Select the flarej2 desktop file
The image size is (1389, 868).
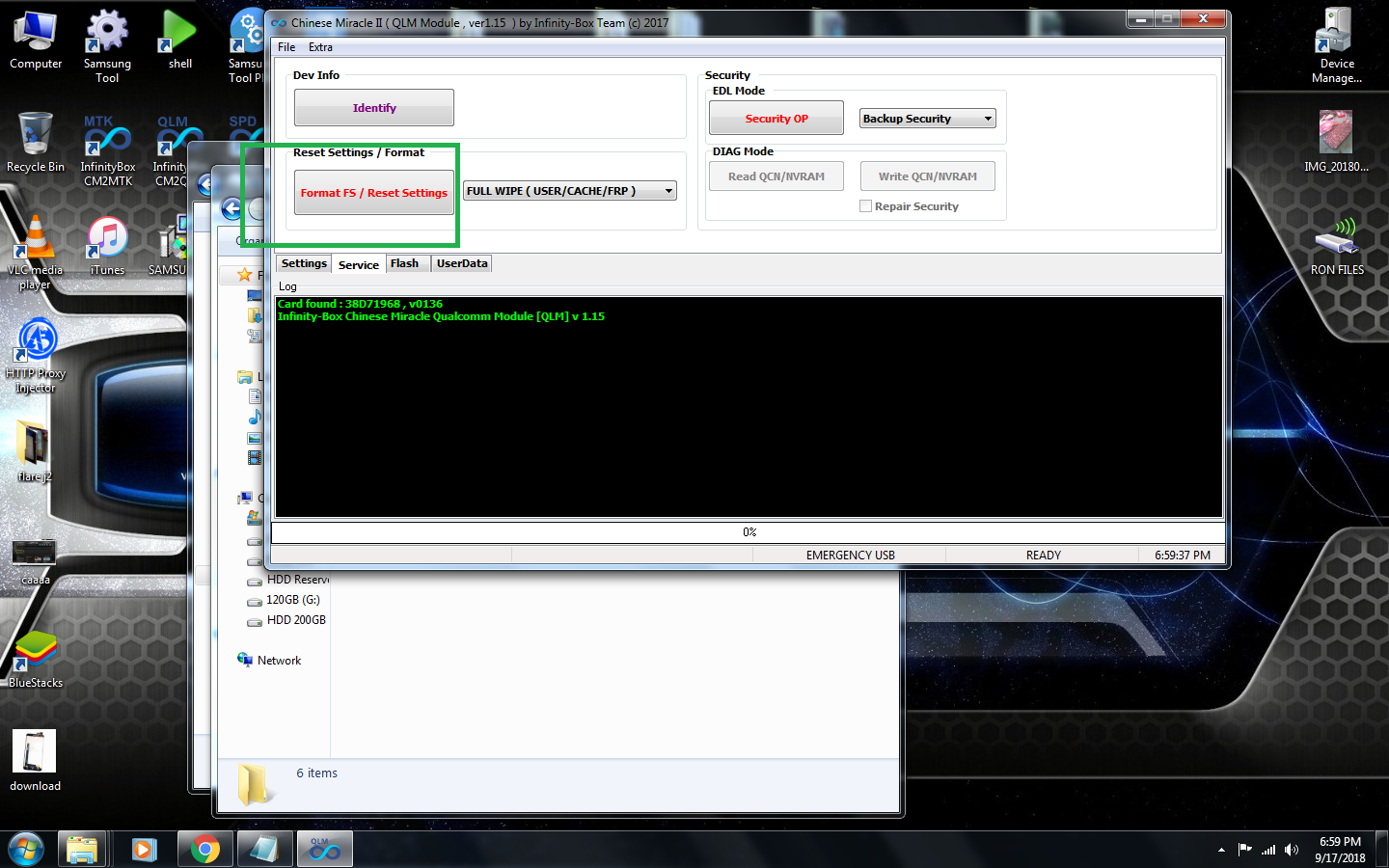click(x=35, y=451)
